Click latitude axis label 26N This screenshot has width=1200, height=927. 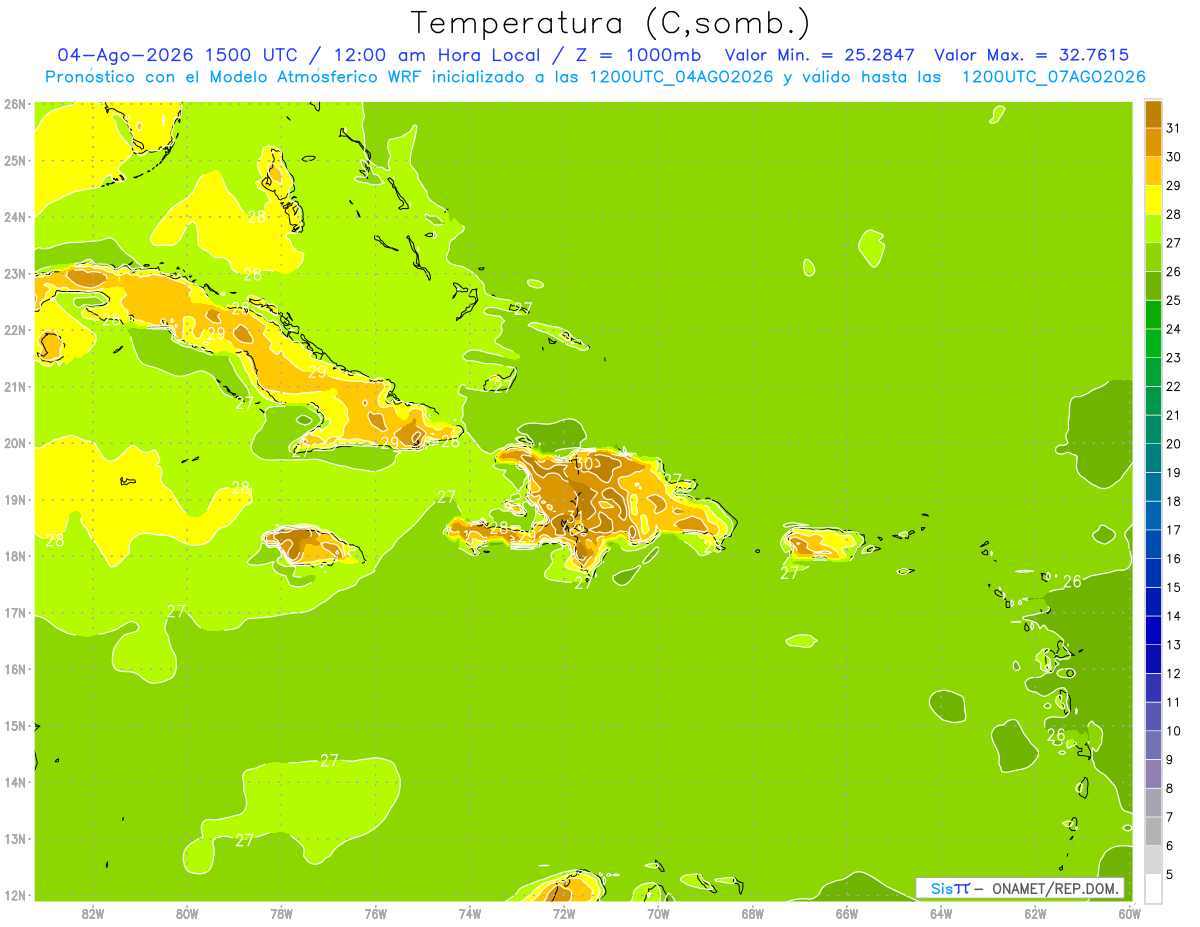click(14, 104)
